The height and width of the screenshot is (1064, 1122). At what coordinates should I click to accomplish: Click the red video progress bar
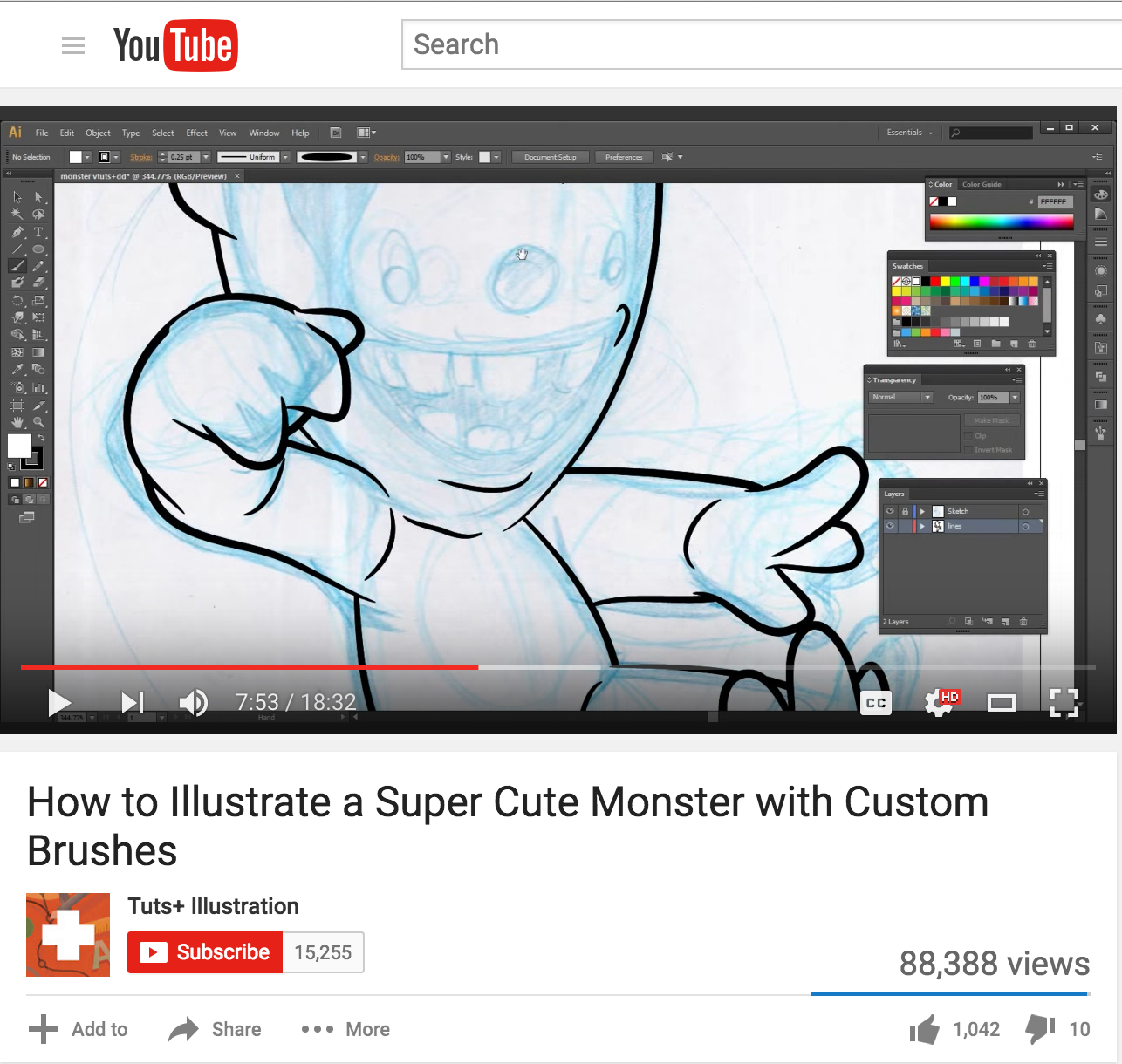pos(250,667)
